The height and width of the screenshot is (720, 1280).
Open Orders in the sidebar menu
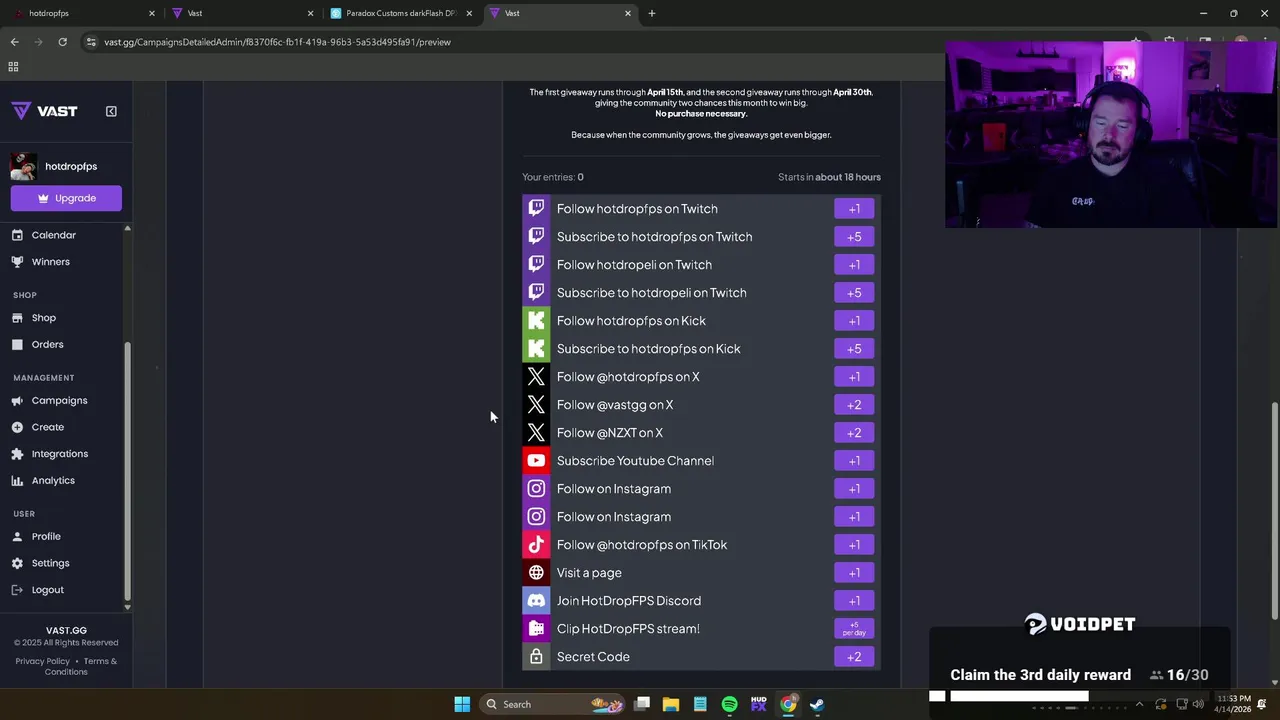click(47, 344)
